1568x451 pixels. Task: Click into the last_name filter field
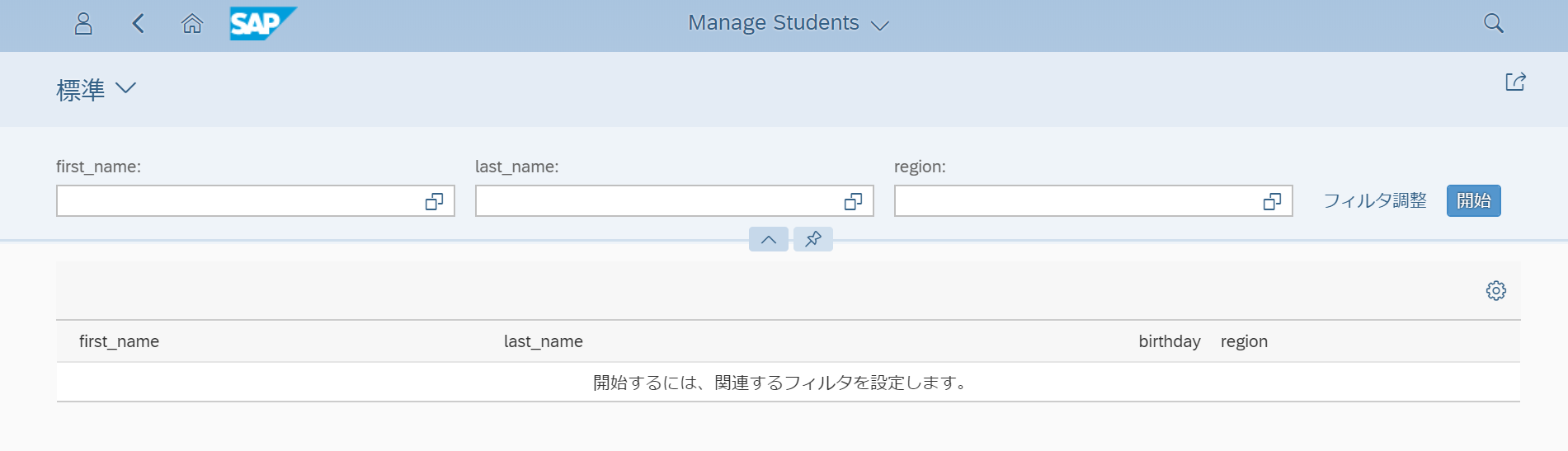[x=658, y=201]
